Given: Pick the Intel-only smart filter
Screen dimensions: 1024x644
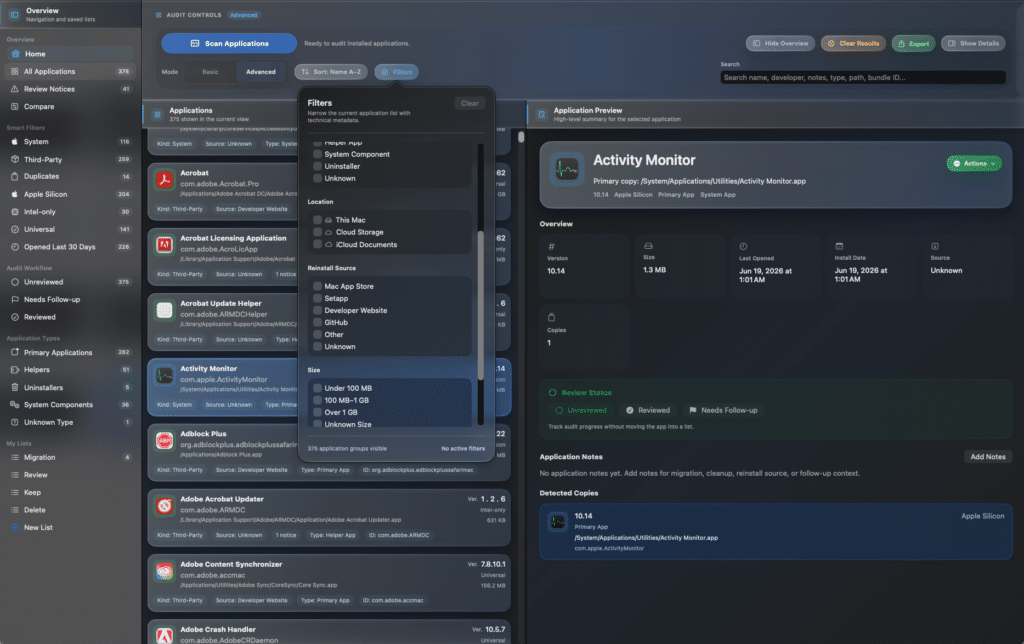Looking at the screenshot, I should click(70, 212).
